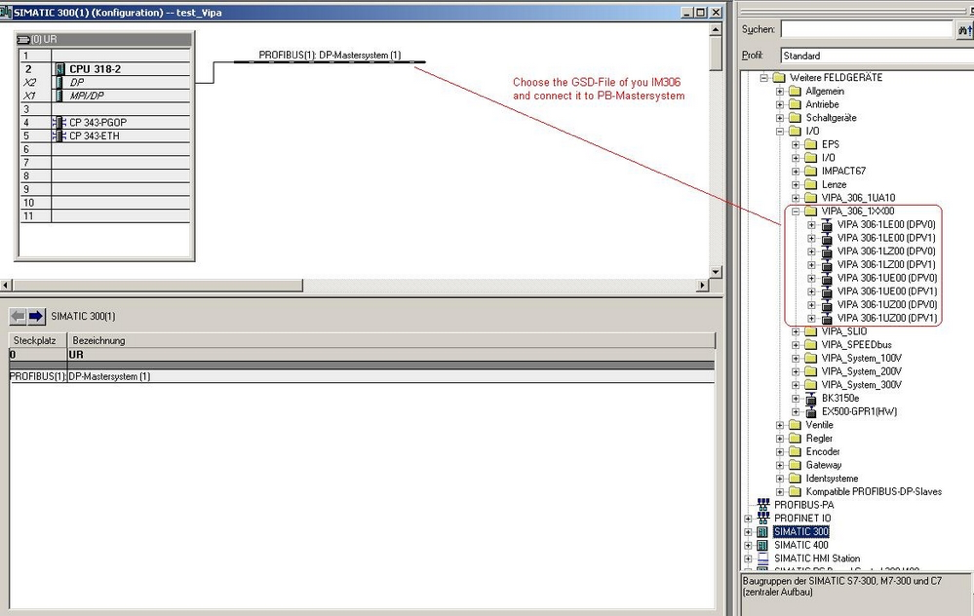974x616 pixels.
Task: Click the SIMATIC 400 station icon
Action: [x=763, y=545]
